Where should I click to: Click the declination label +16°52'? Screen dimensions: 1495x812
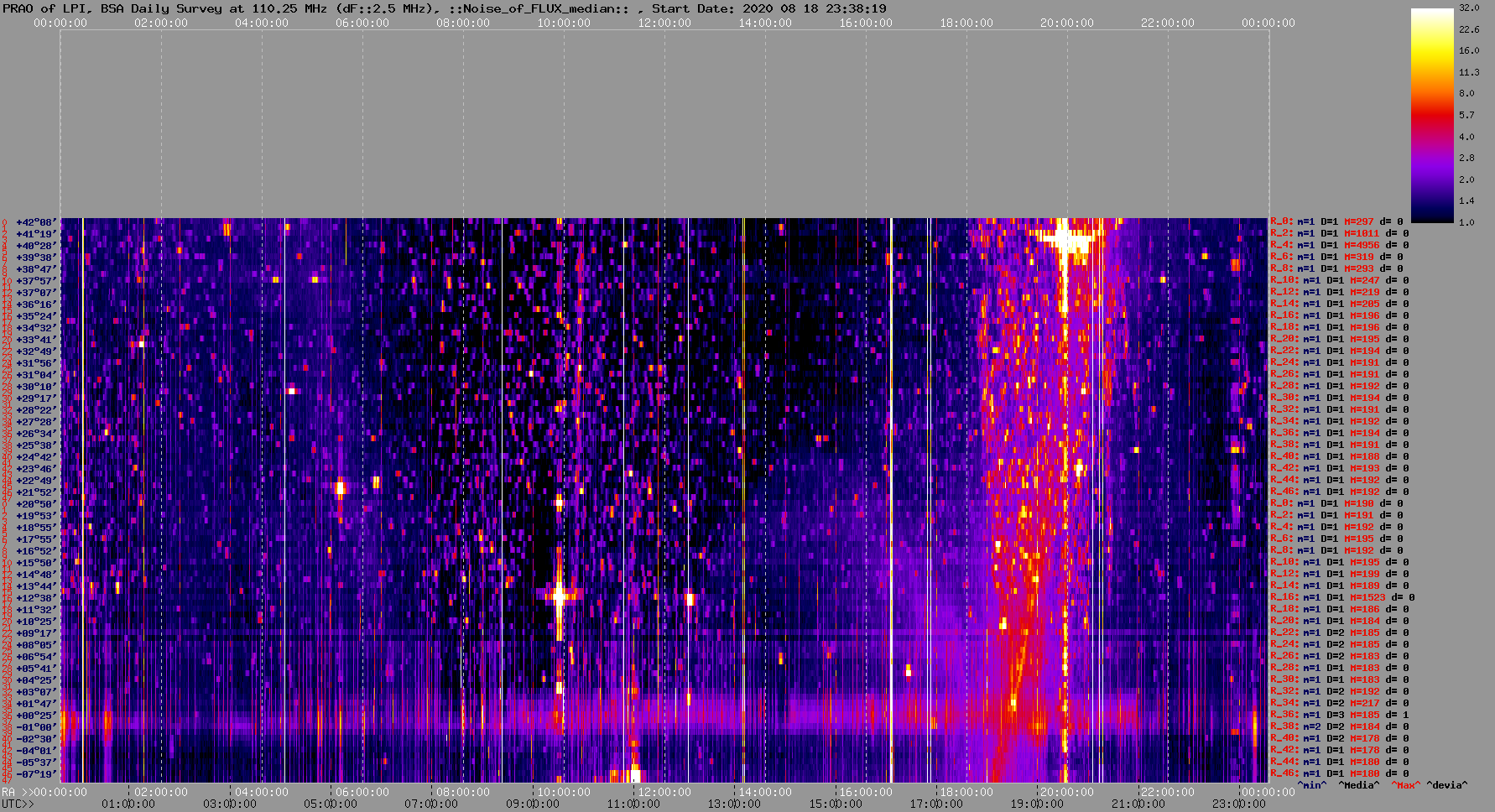[36, 551]
